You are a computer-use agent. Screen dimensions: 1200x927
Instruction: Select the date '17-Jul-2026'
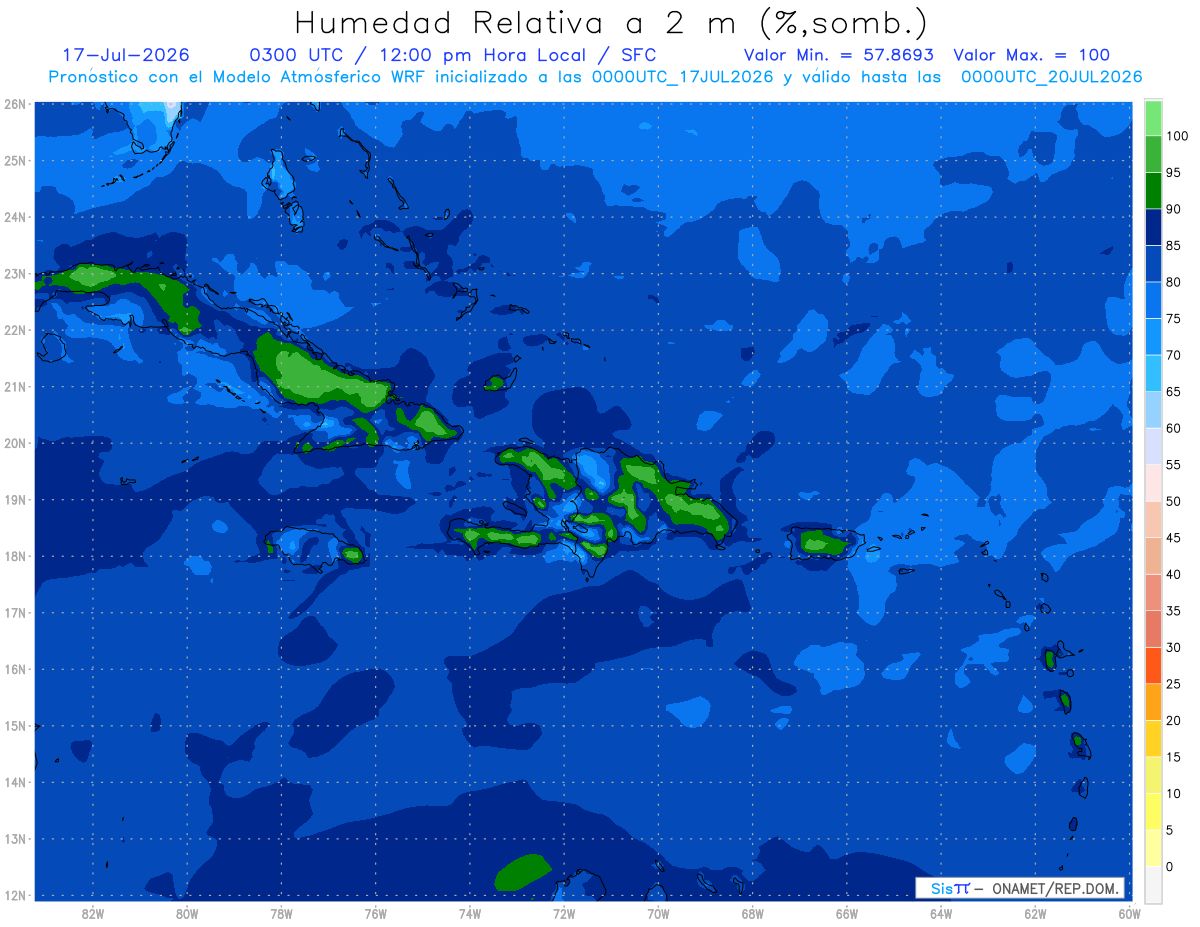coord(125,55)
